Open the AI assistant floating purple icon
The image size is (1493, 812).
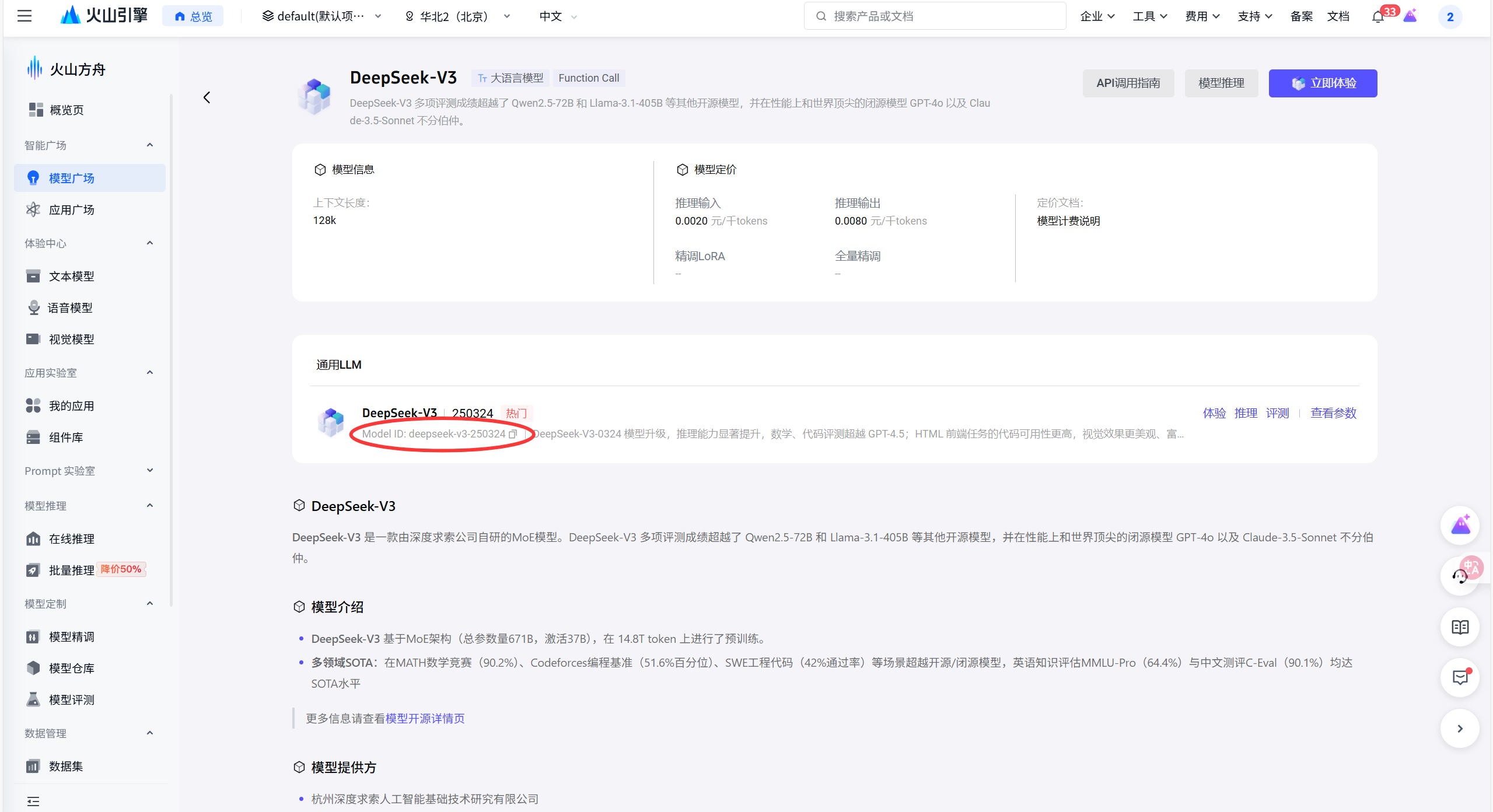tap(1459, 526)
